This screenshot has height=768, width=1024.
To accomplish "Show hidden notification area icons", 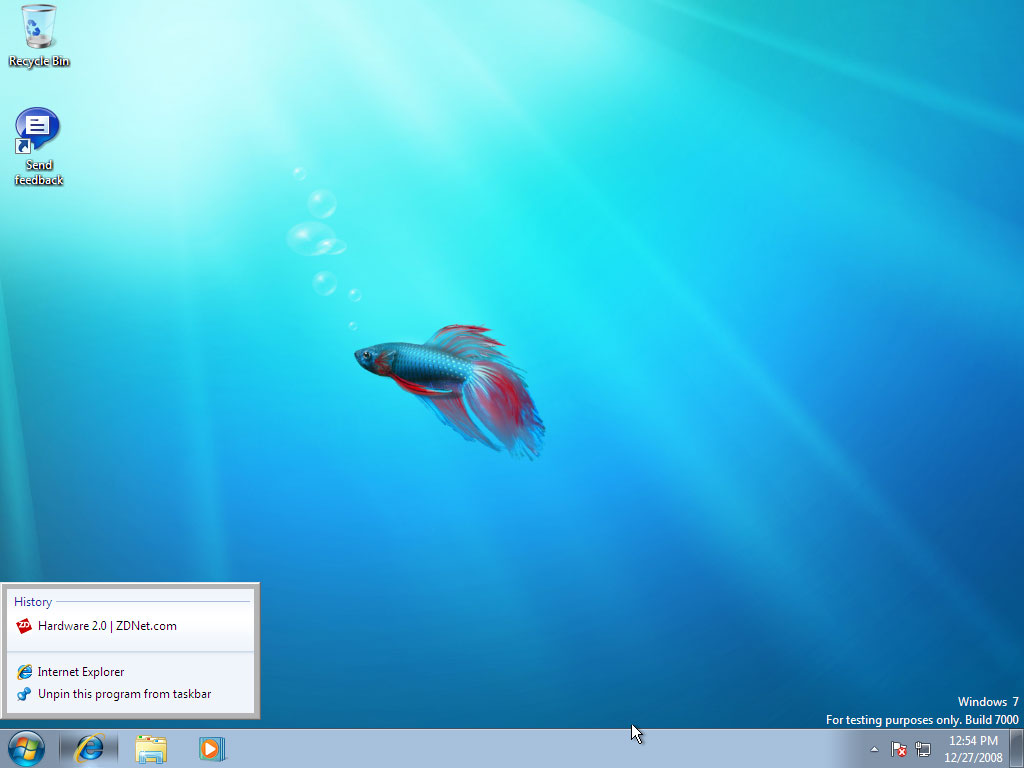I will click(874, 749).
